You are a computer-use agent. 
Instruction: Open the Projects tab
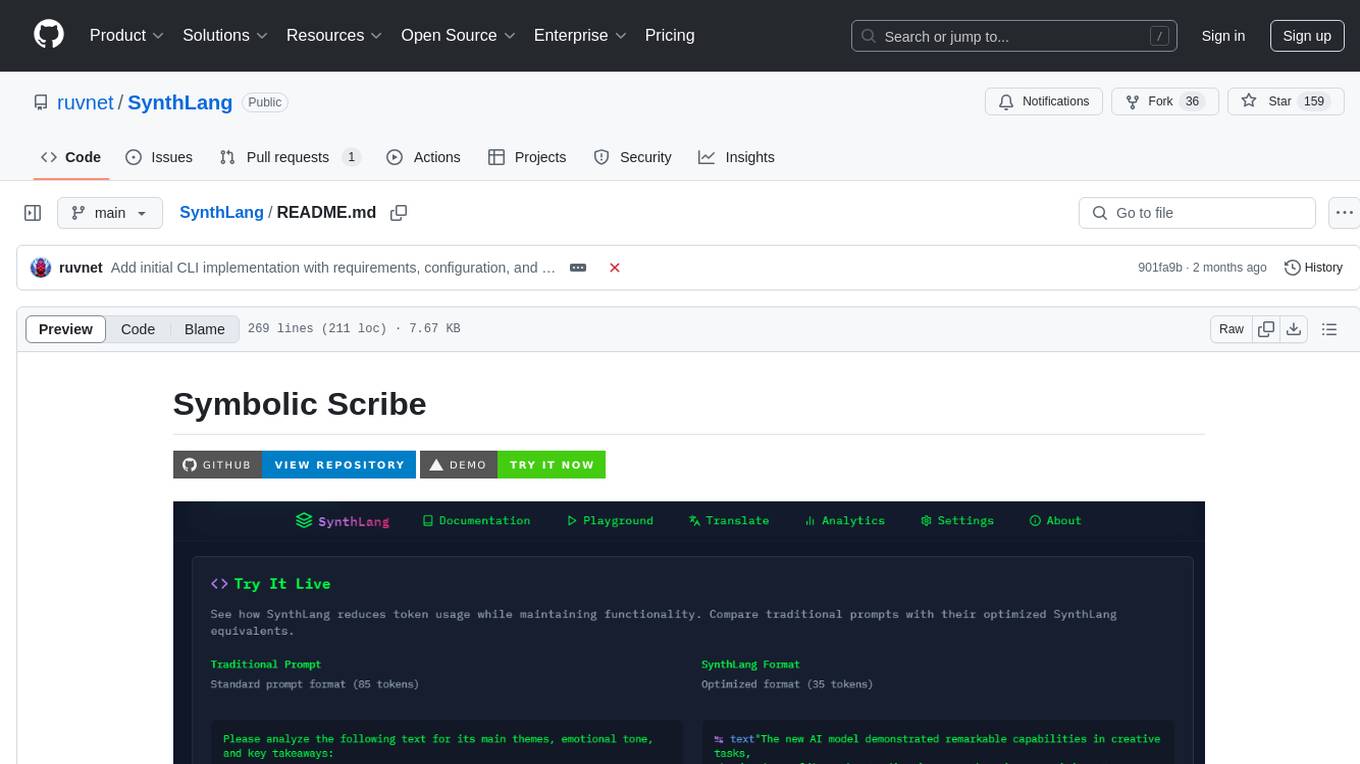click(x=527, y=157)
